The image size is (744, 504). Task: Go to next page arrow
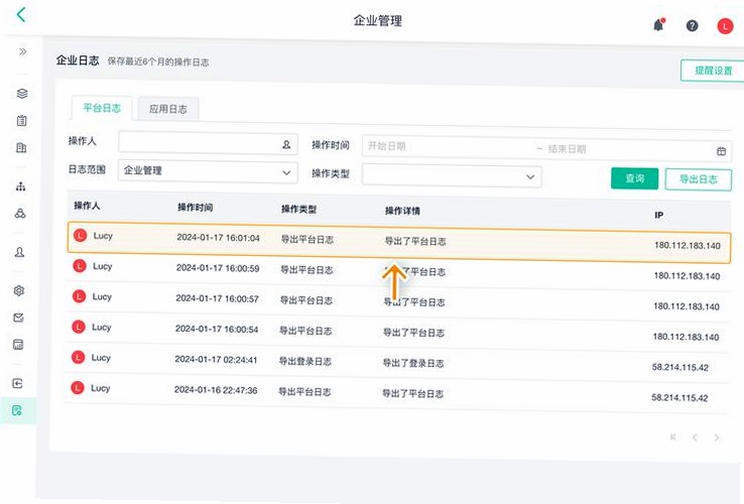(x=716, y=438)
